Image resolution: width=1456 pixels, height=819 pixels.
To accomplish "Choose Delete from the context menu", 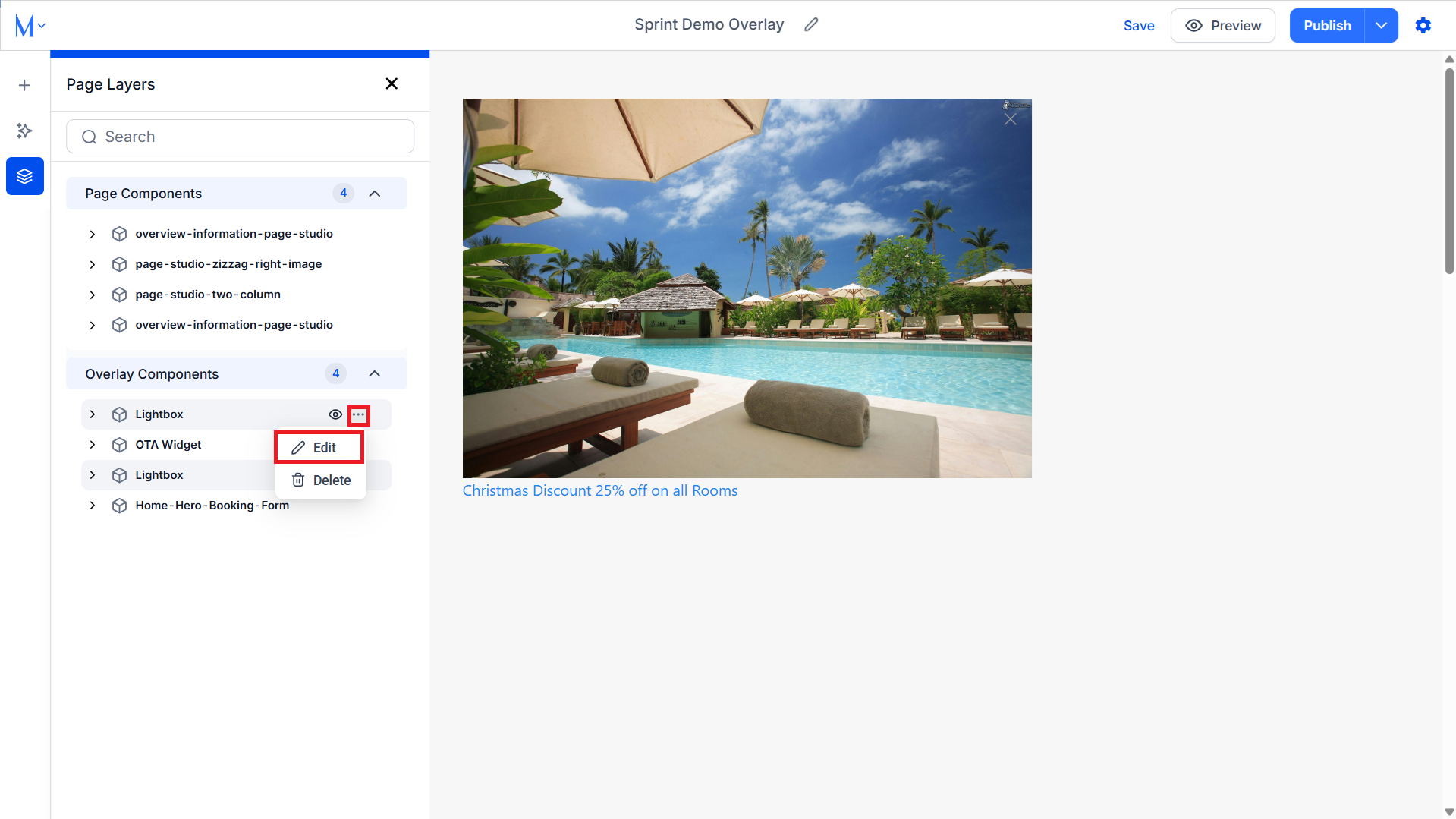I will pos(321,480).
